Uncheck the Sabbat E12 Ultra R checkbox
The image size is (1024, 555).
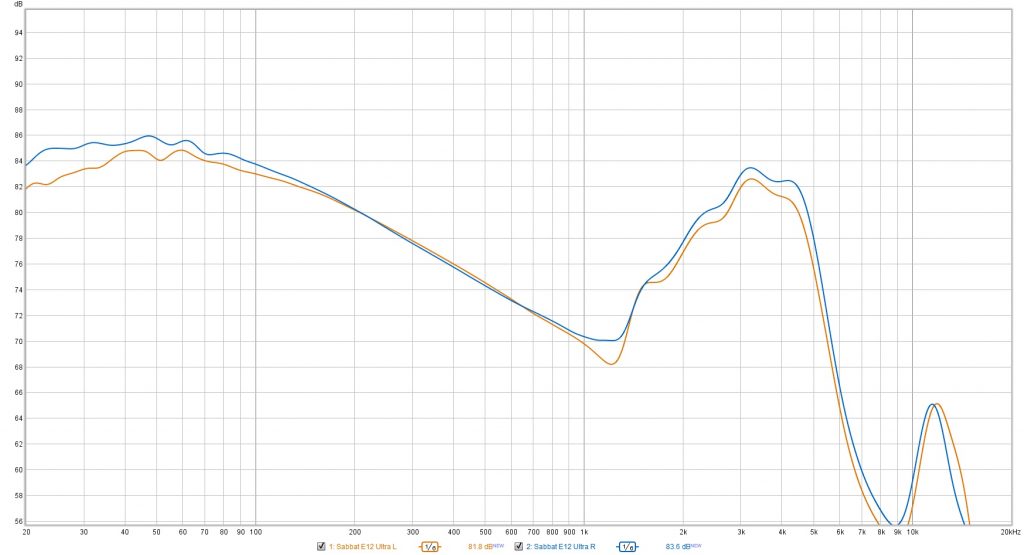519,546
